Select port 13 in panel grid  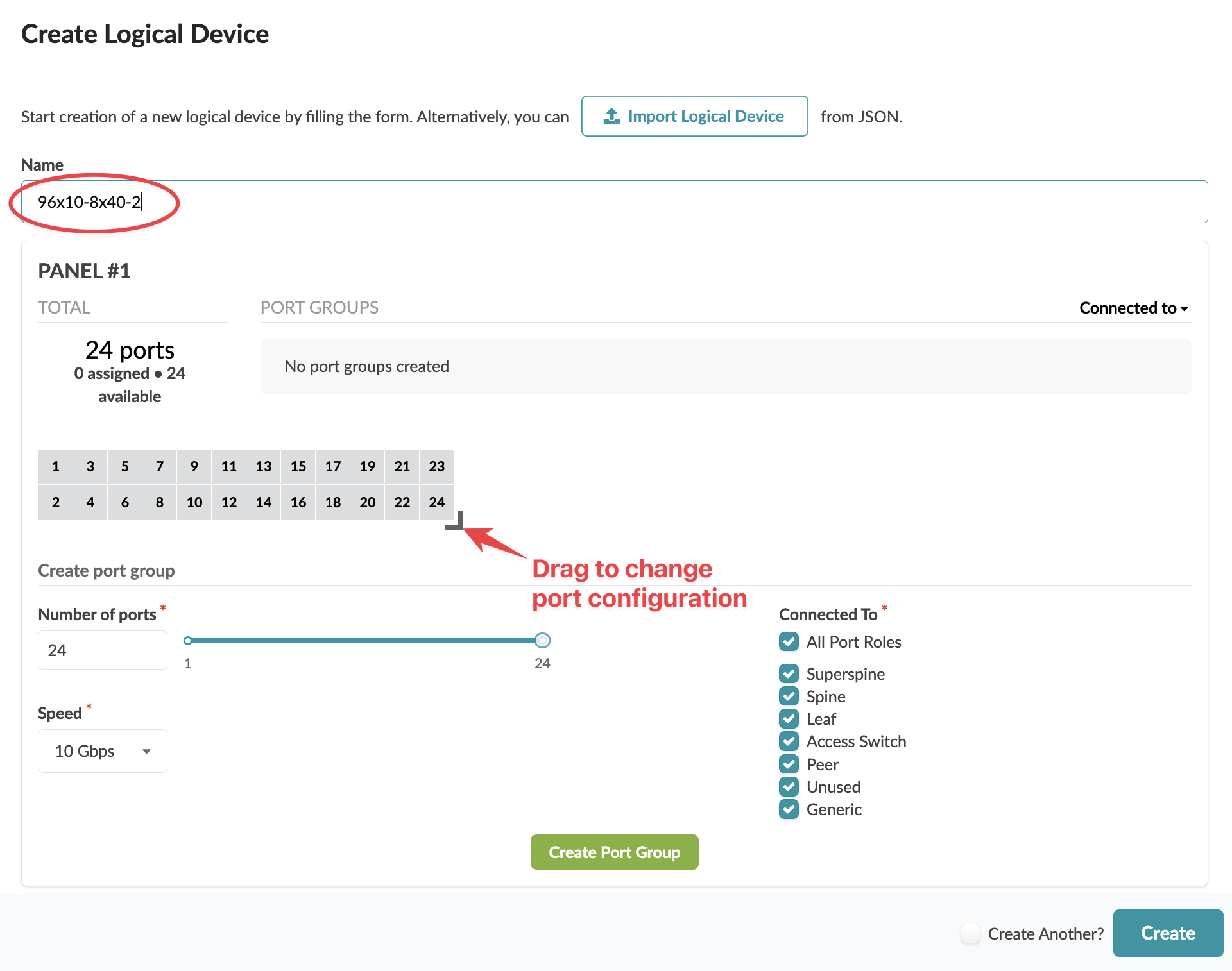[264, 466]
